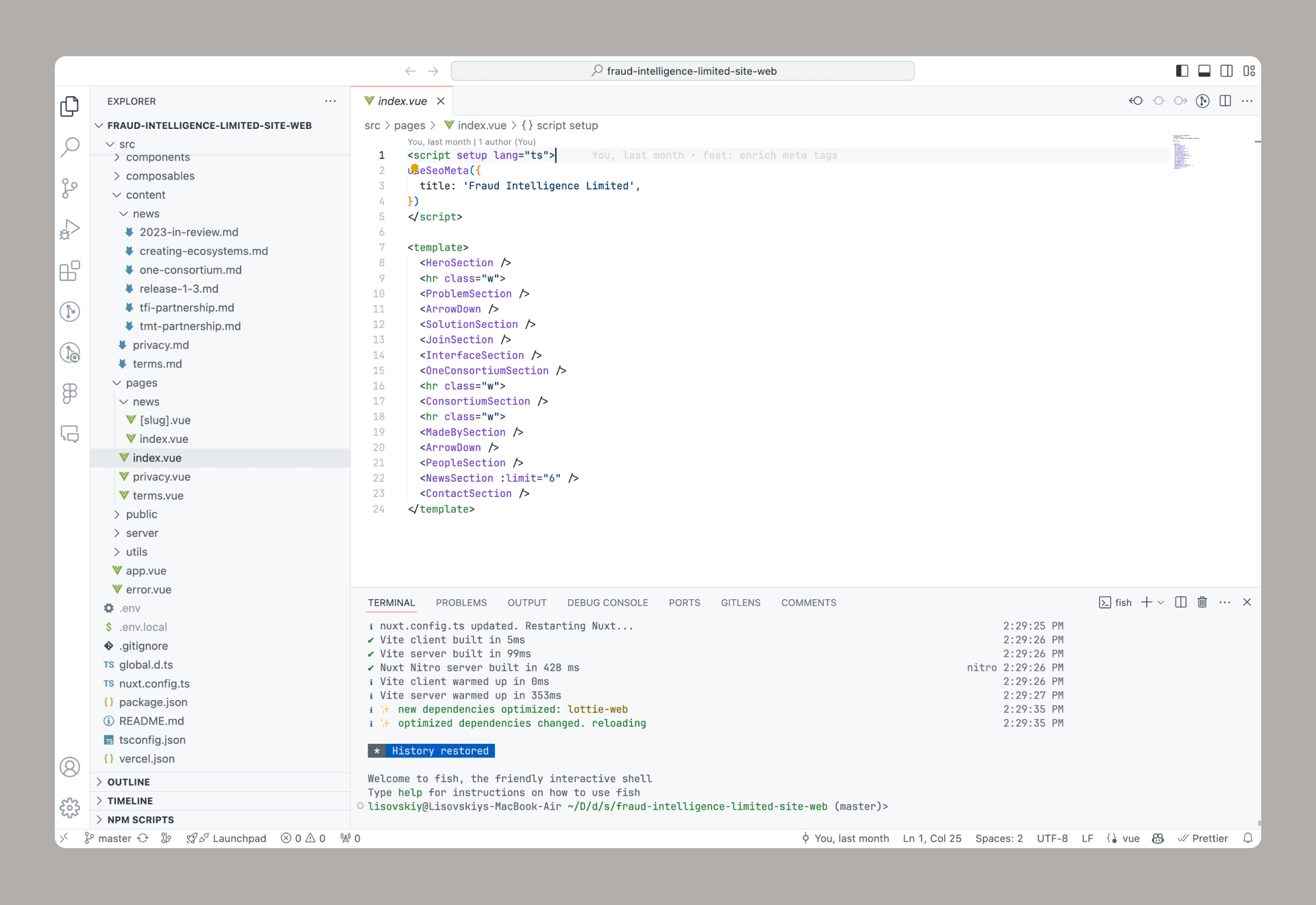Viewport: 1316px width, 905px height.
Task: Open package.json in the explorer
Action: [x=153, y=702]
